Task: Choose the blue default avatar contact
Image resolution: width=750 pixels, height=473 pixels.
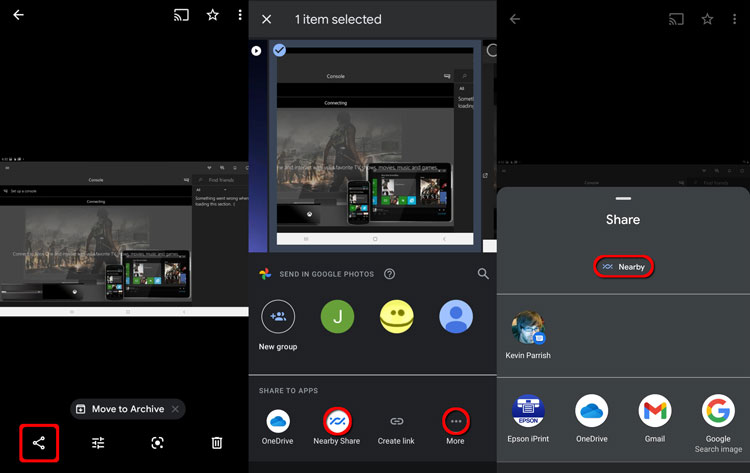Action: (456, 317)
